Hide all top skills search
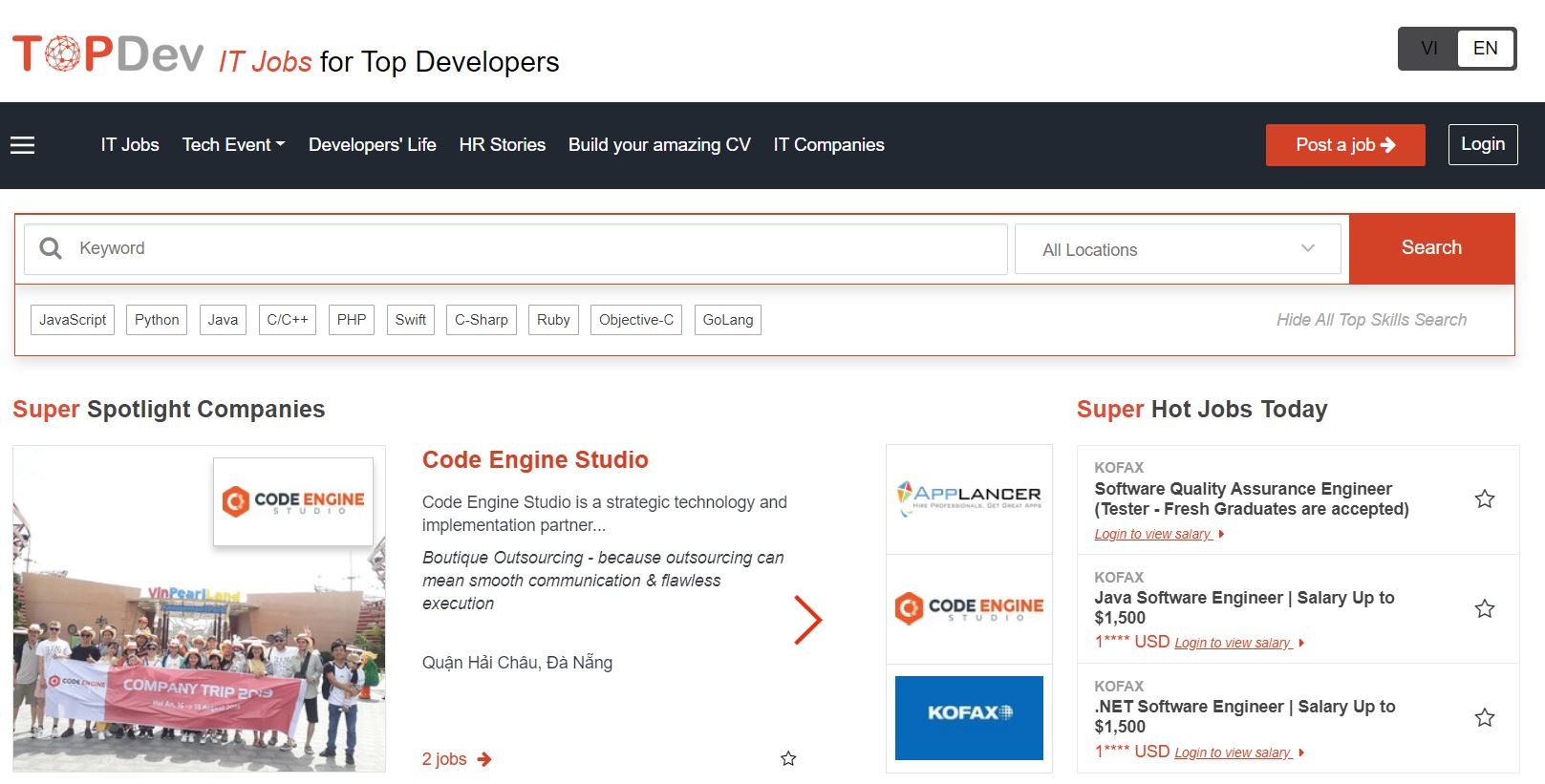 pyautogui.click(x=1370, y=320)
